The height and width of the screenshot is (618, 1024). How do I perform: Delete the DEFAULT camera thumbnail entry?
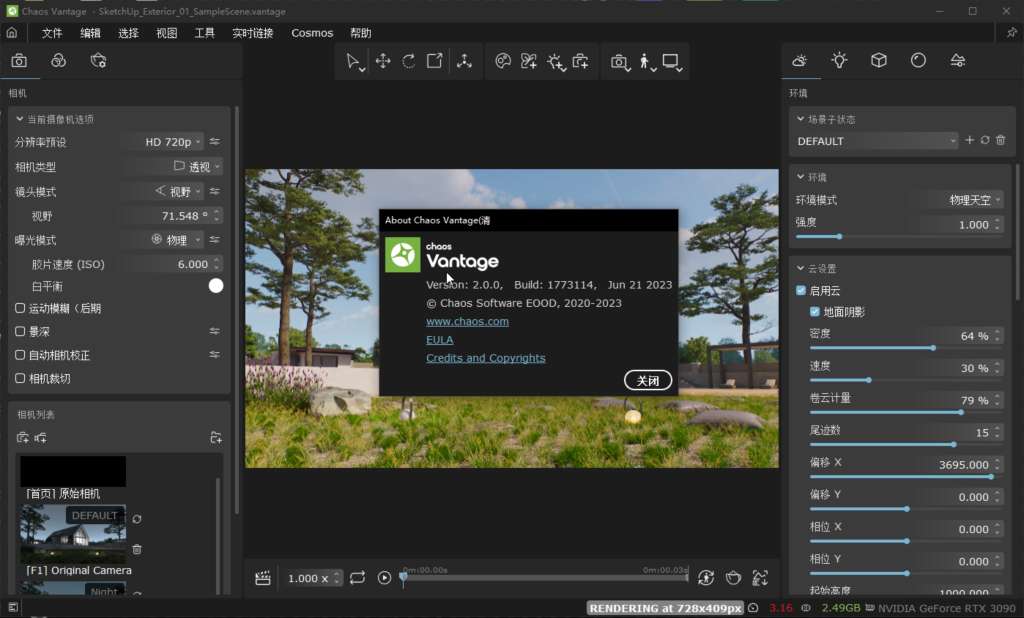coord(137,549)
